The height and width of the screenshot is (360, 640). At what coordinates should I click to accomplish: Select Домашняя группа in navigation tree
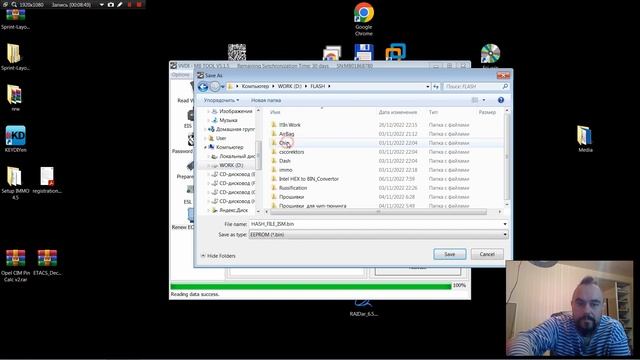pos(235,129)
